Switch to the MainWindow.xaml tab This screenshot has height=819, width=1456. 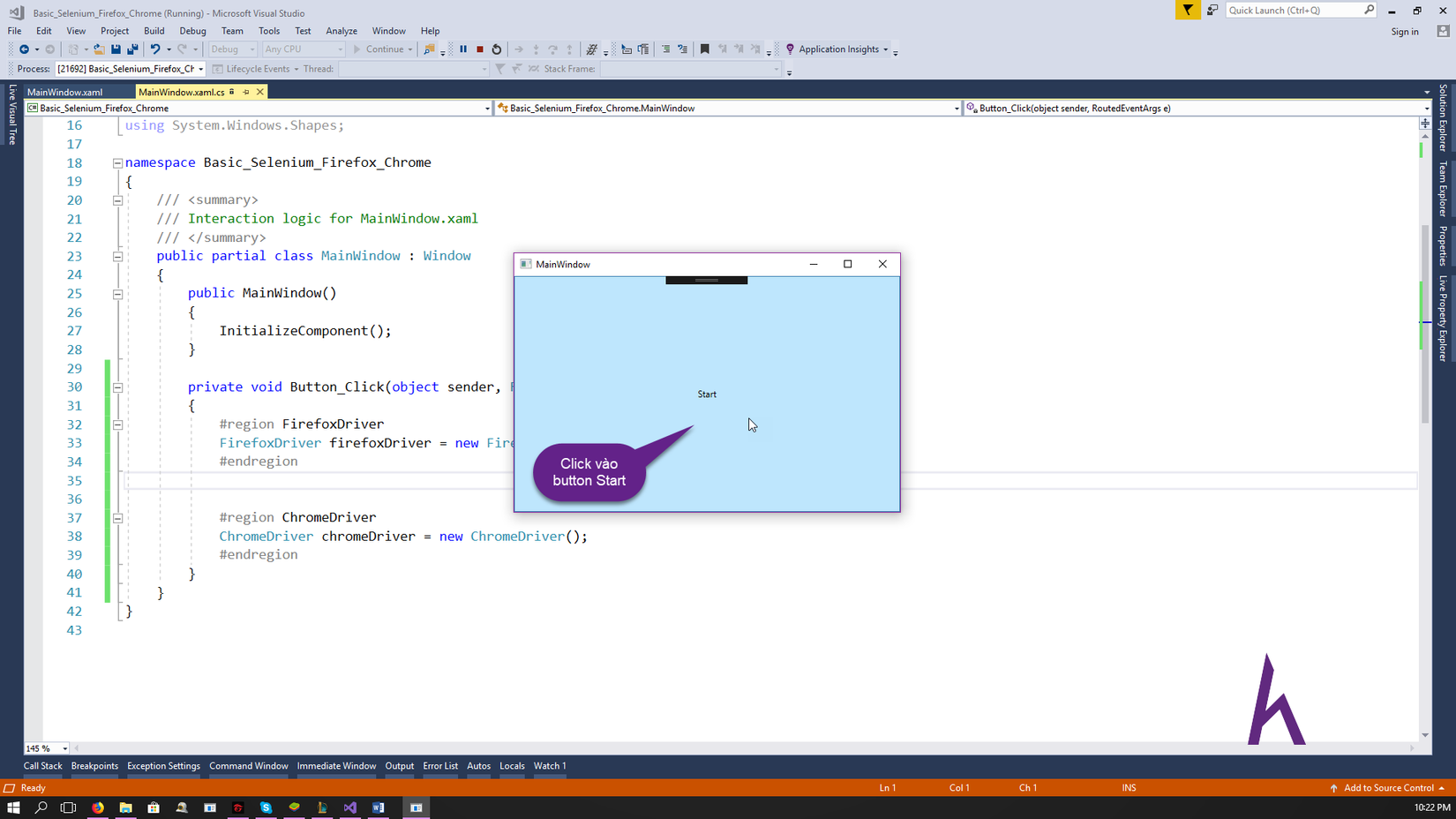[x=65, y=92]
